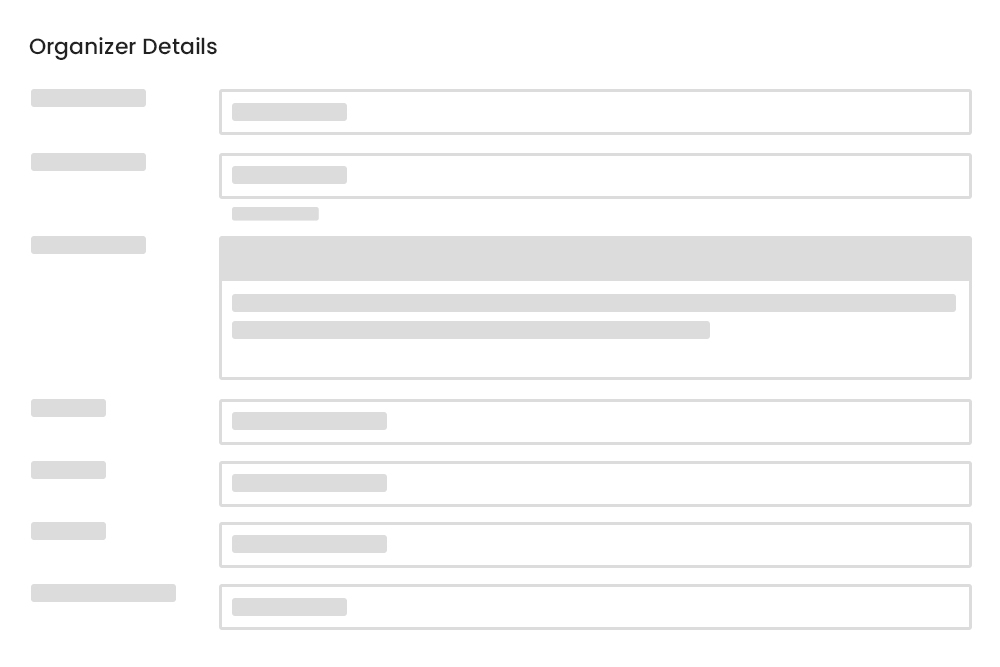
Task: Click the placeholder bar in the first field
Action: coord(289,111)
